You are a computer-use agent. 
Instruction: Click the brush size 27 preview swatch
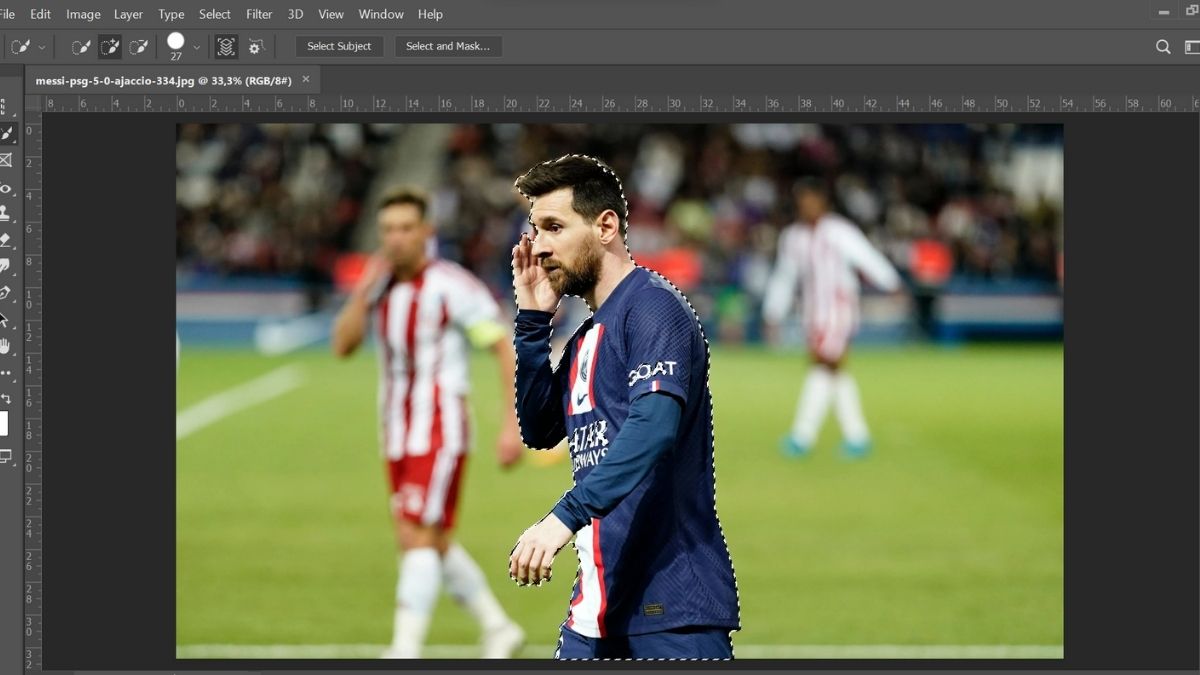(176, 41)
